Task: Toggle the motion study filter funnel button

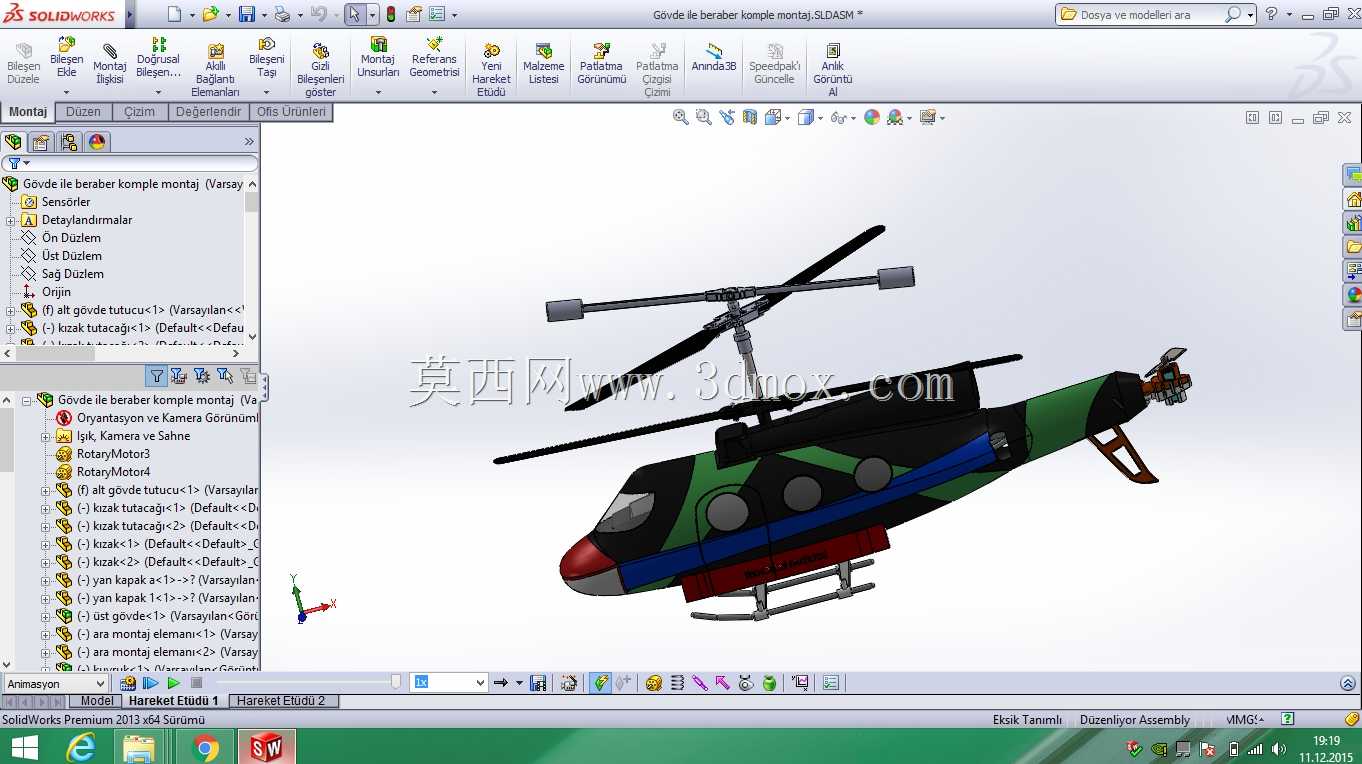Action: click(x=157, y=376)
